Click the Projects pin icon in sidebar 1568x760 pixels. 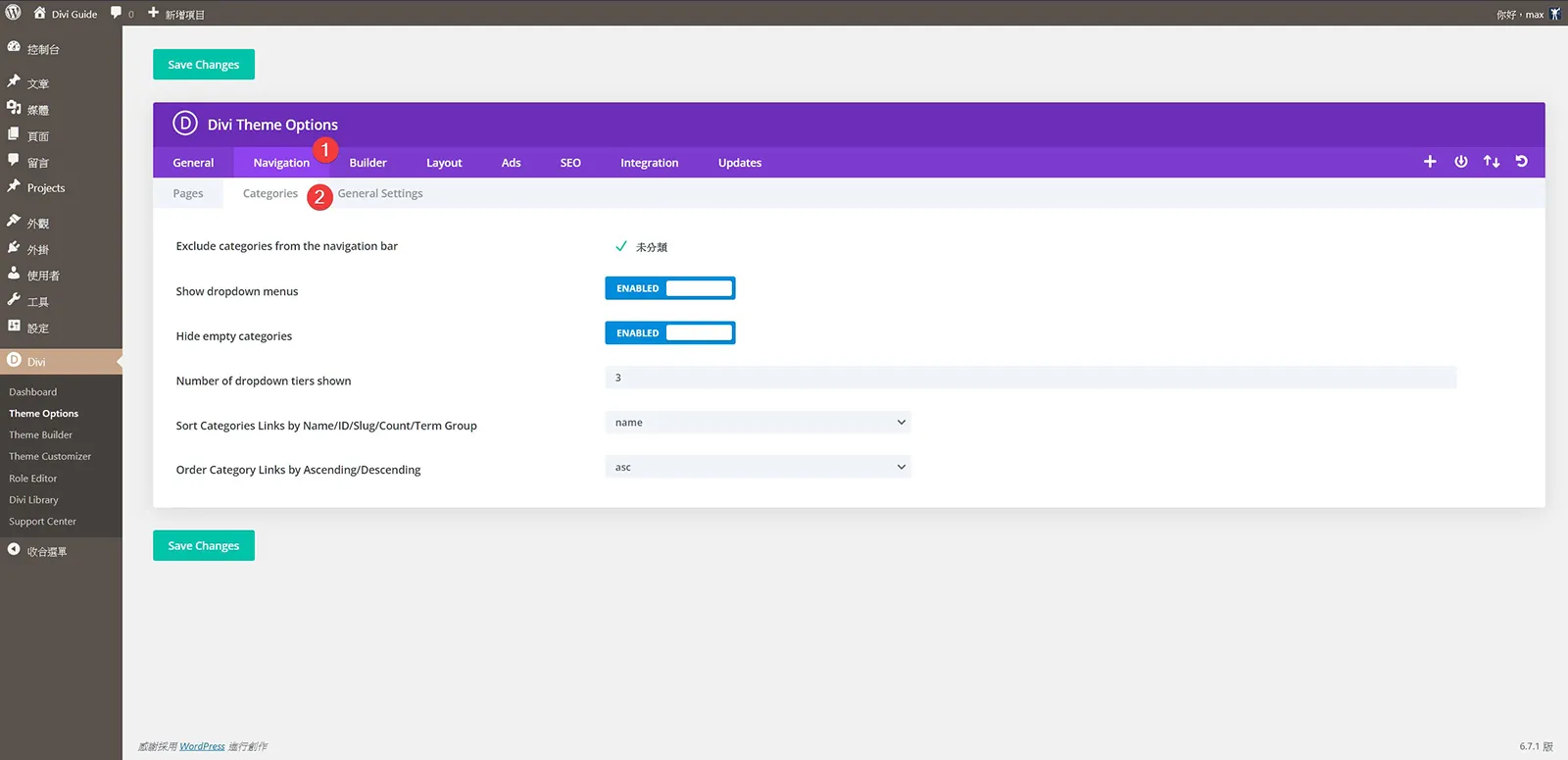click(x=14, y=186)
